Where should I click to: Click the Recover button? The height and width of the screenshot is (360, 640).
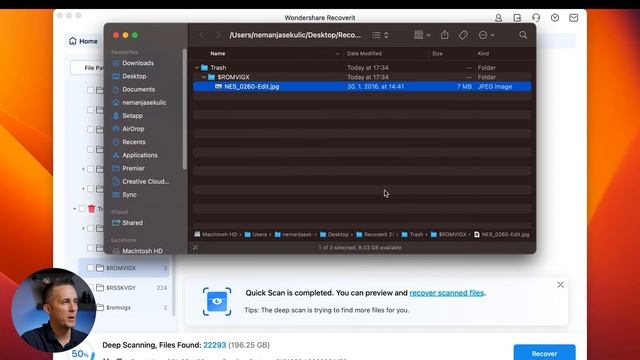[544, 352]
